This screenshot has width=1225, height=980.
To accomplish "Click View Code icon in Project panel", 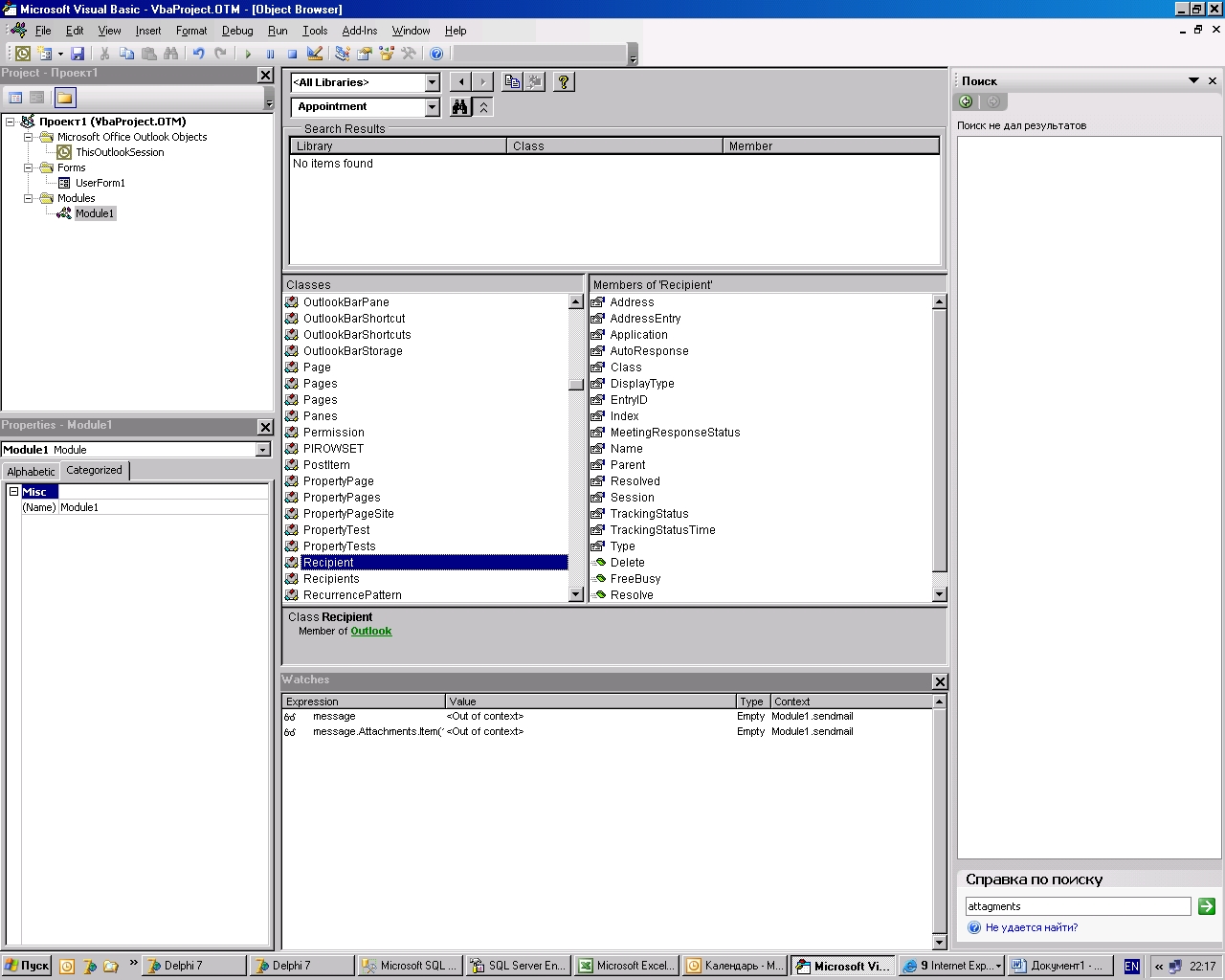I will click(15, 98).
